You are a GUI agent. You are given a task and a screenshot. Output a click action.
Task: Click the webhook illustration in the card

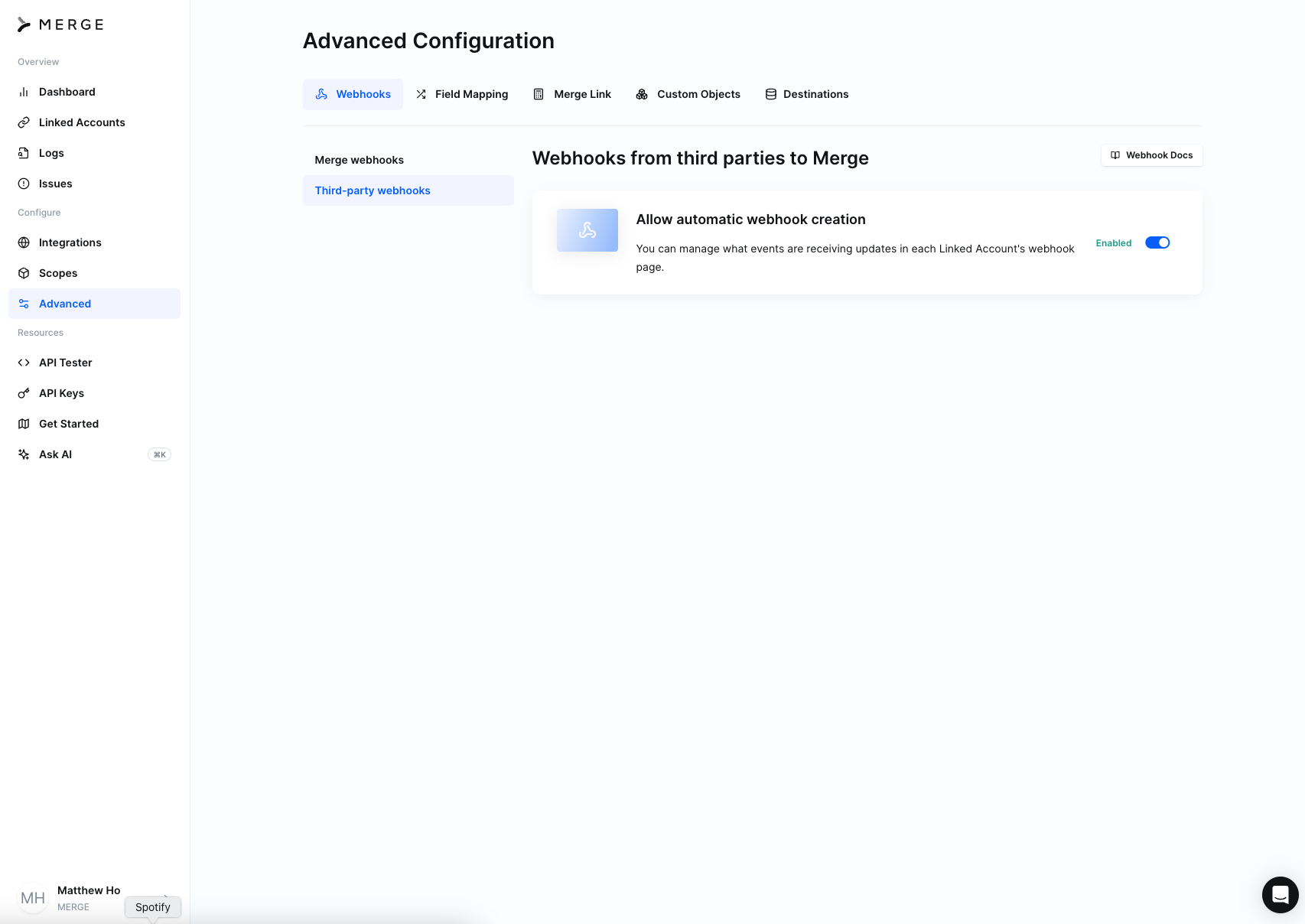[x=587, y=230]
